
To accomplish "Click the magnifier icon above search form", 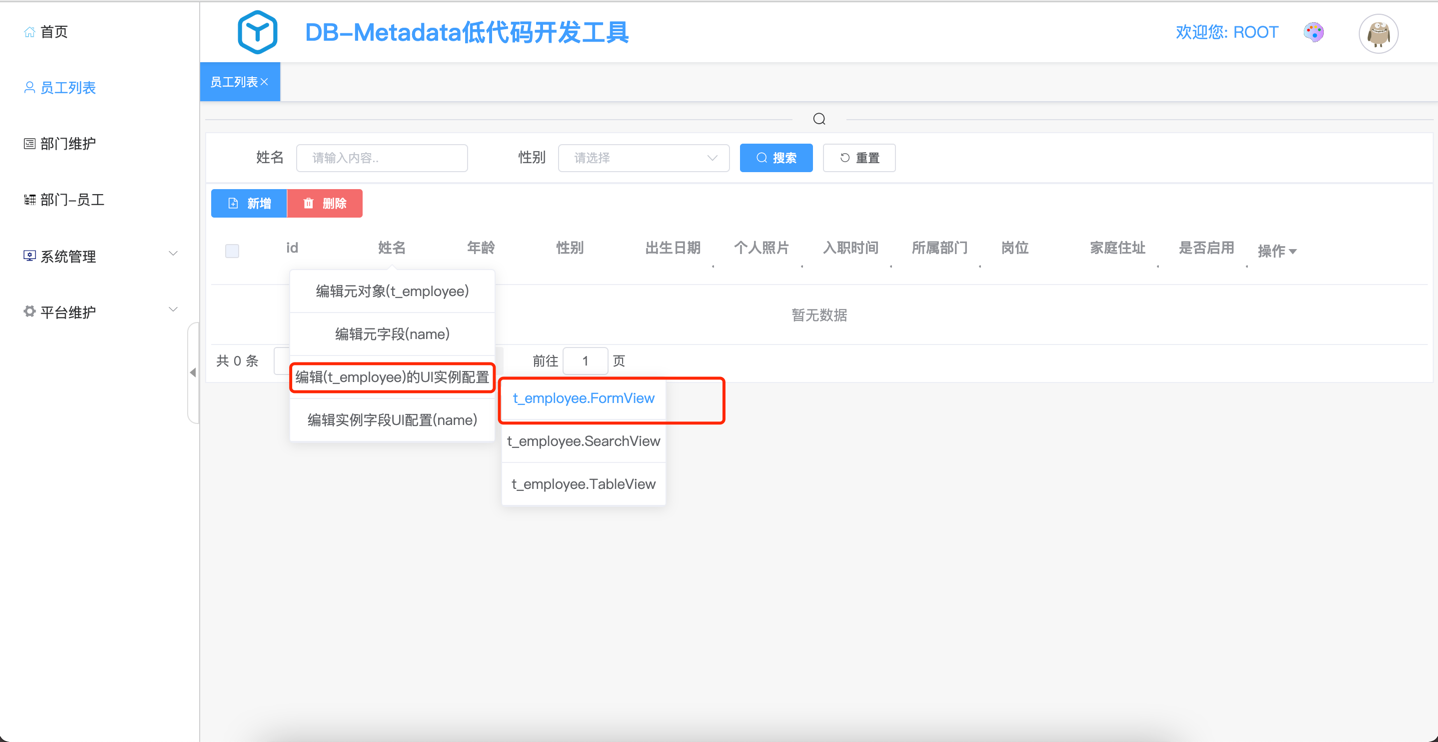I will pos(819,119).
